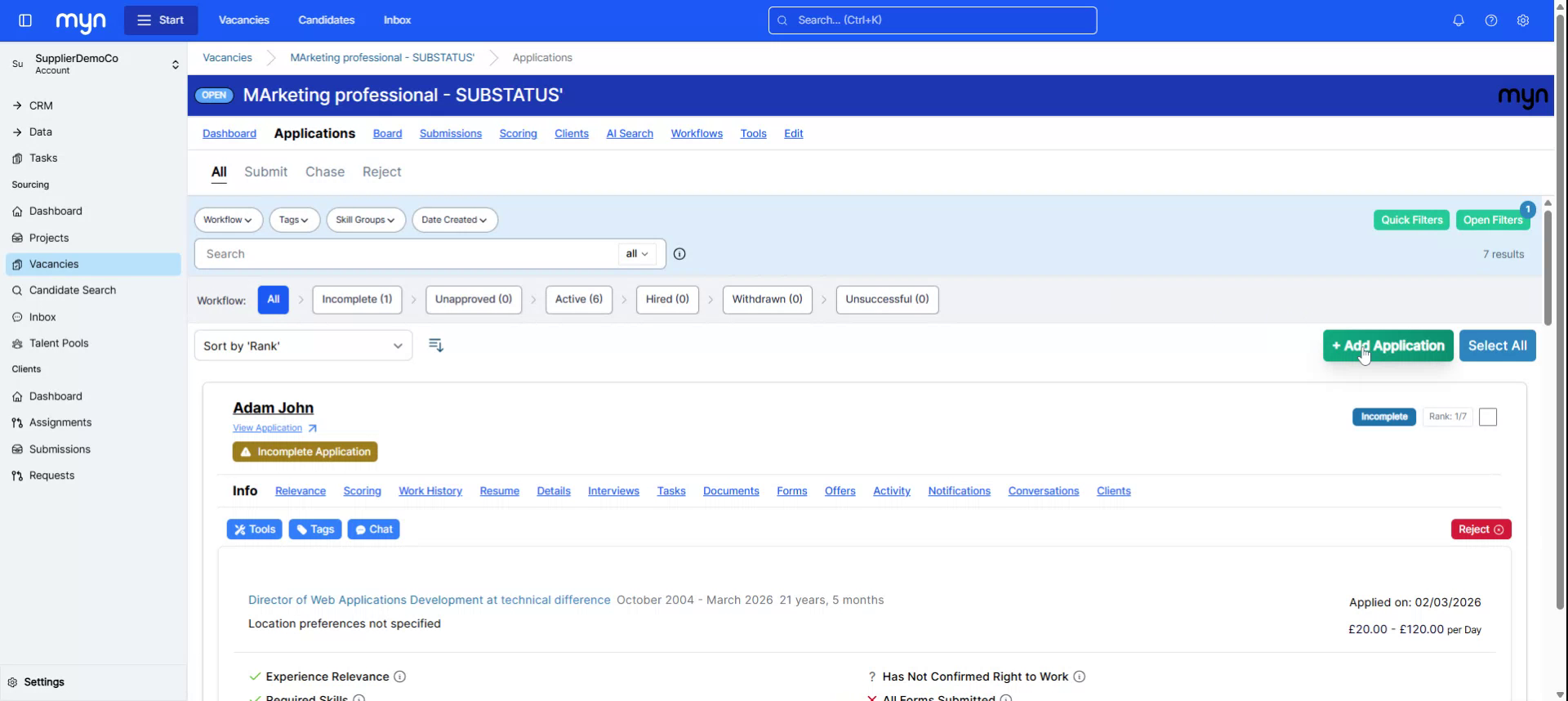Click the page vertical scrollbar
The width and height of the screenshot is (1568, 701).
[1560, 327]
